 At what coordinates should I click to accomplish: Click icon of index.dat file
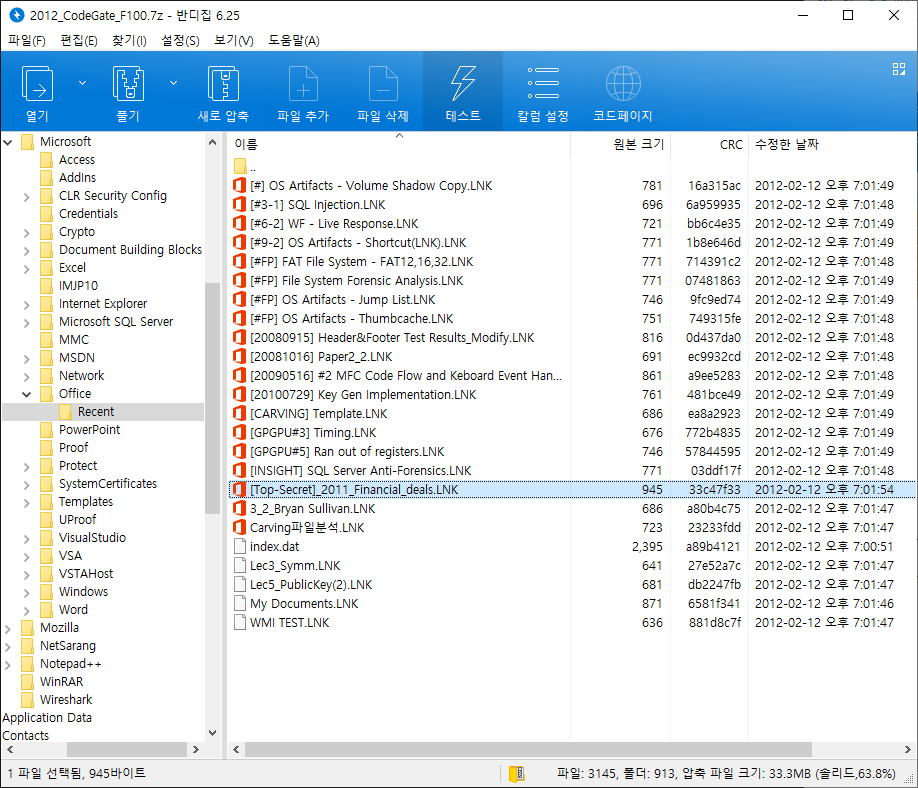pos(239,546)
